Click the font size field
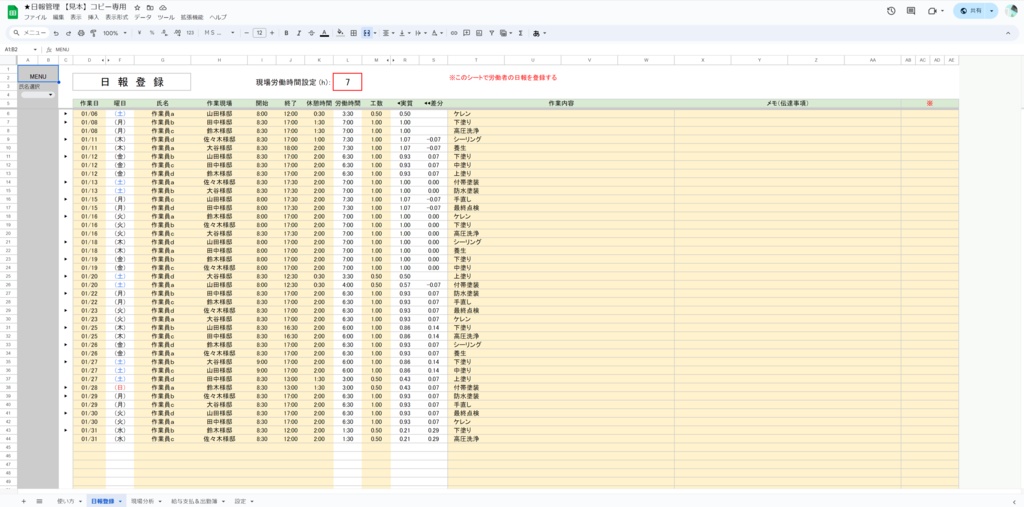The width and height of the screenshot is (1024, 507). click(259, 33)
